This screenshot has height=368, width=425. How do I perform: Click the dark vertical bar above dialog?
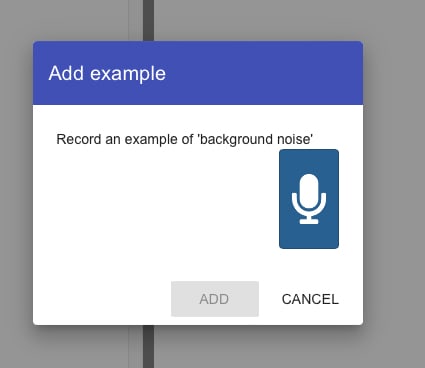pos(149,20)
